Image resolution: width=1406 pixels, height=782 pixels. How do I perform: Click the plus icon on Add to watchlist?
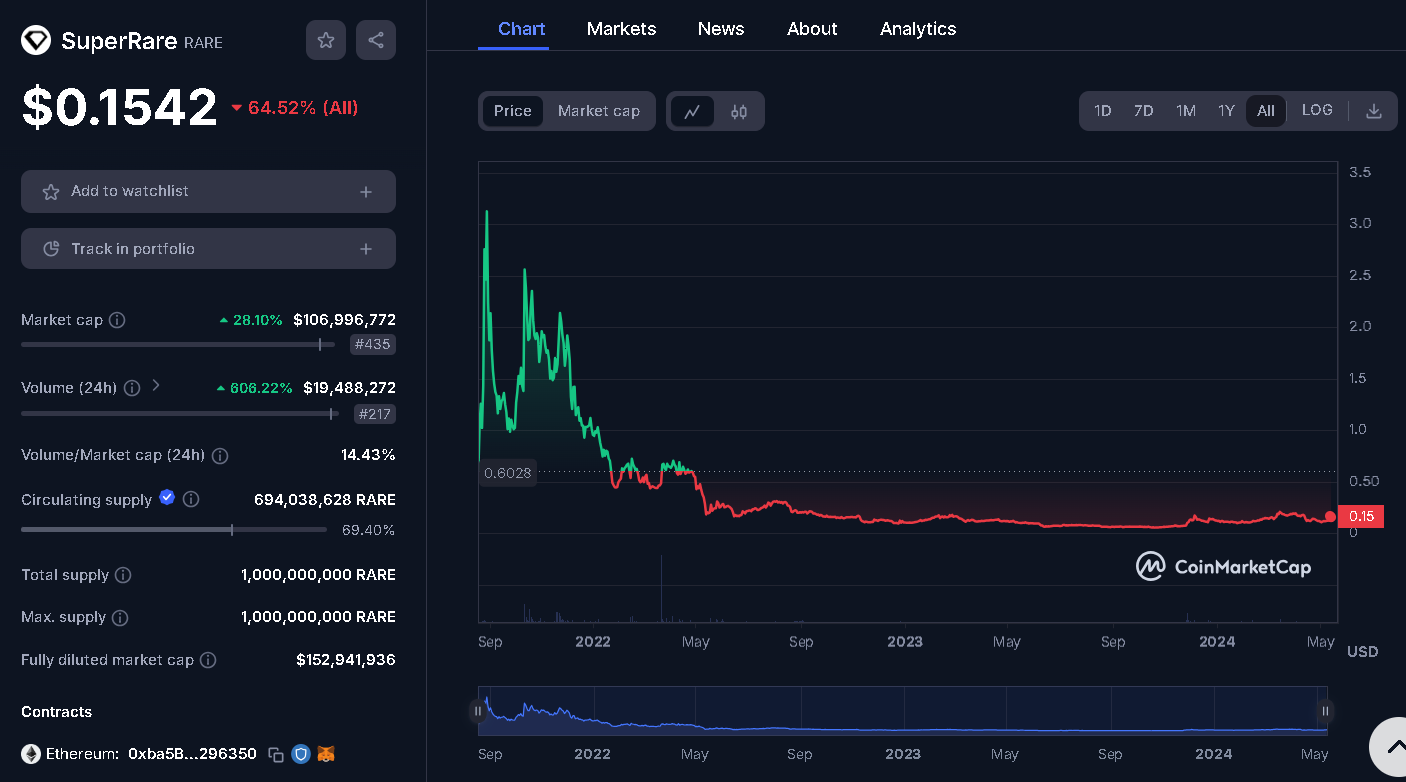click(x=366, y=192)
